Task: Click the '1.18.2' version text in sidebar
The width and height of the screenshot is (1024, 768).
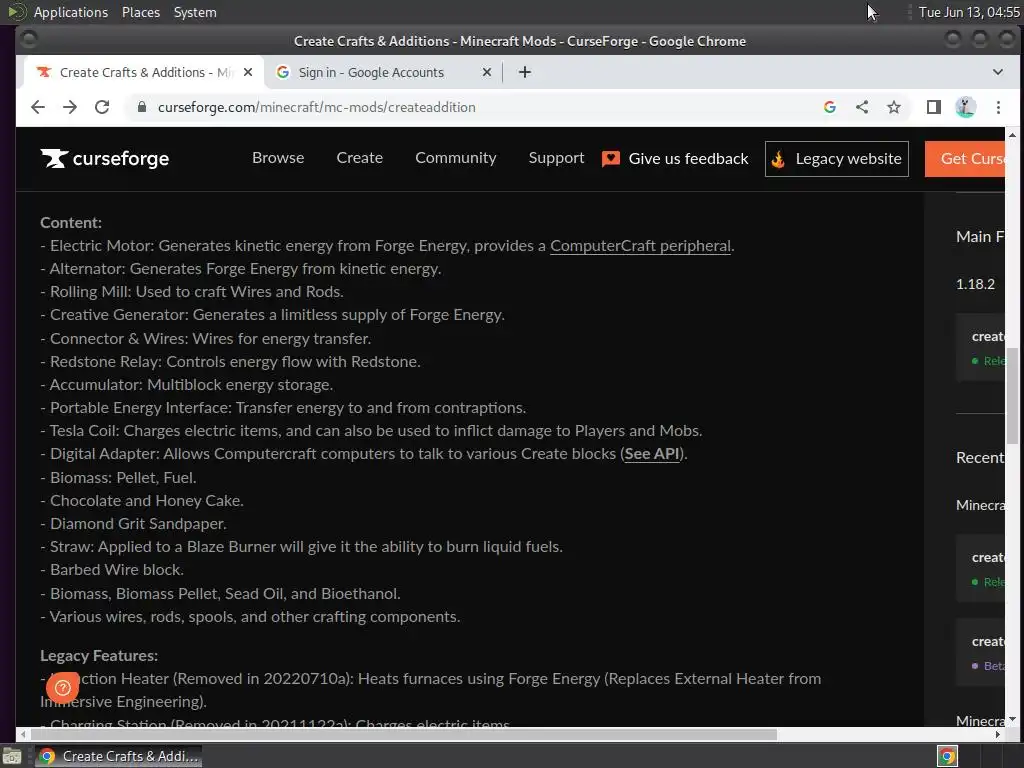Action: click(976, 284)
